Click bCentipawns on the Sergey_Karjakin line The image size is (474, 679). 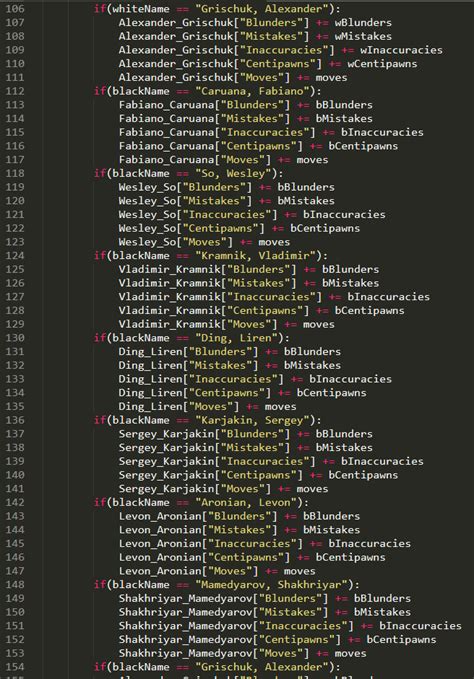(x=363, y=475)
